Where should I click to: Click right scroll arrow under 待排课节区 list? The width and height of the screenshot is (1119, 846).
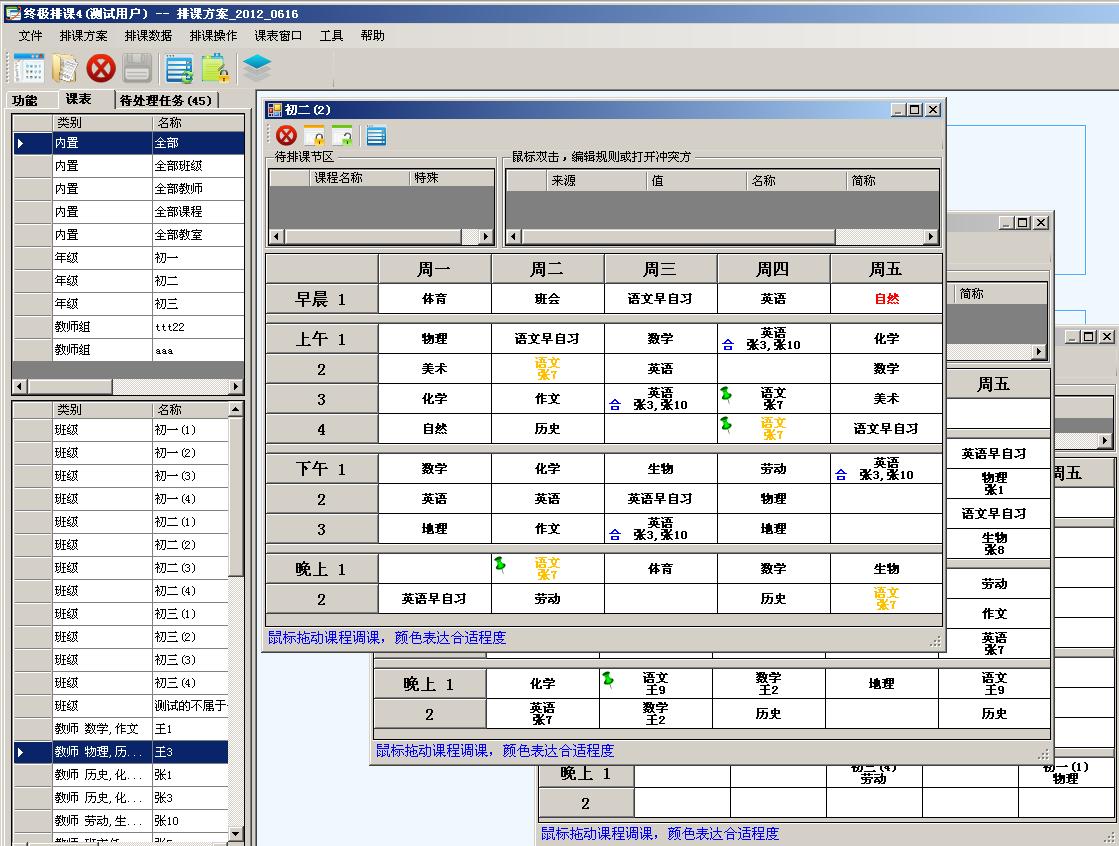coord(486,236)
